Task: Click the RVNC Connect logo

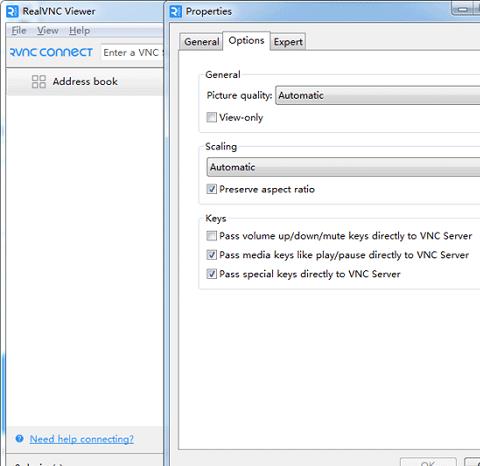Action: point(51,52)
